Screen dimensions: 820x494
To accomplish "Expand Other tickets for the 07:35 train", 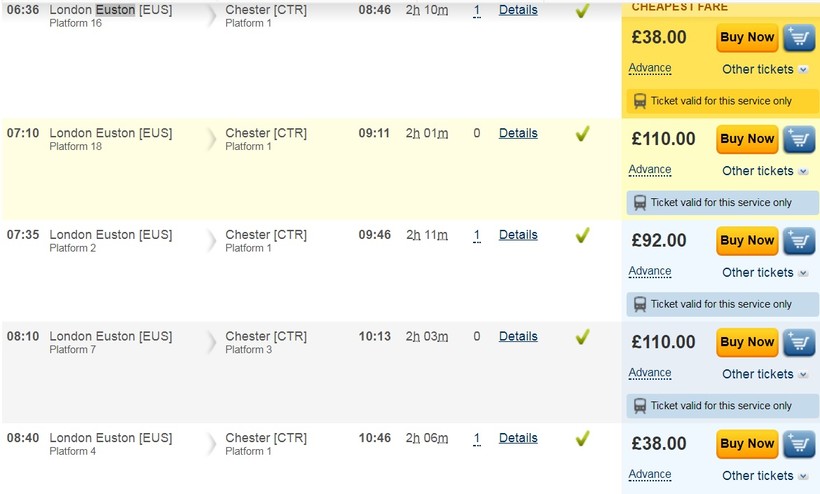I will point(765,272).
